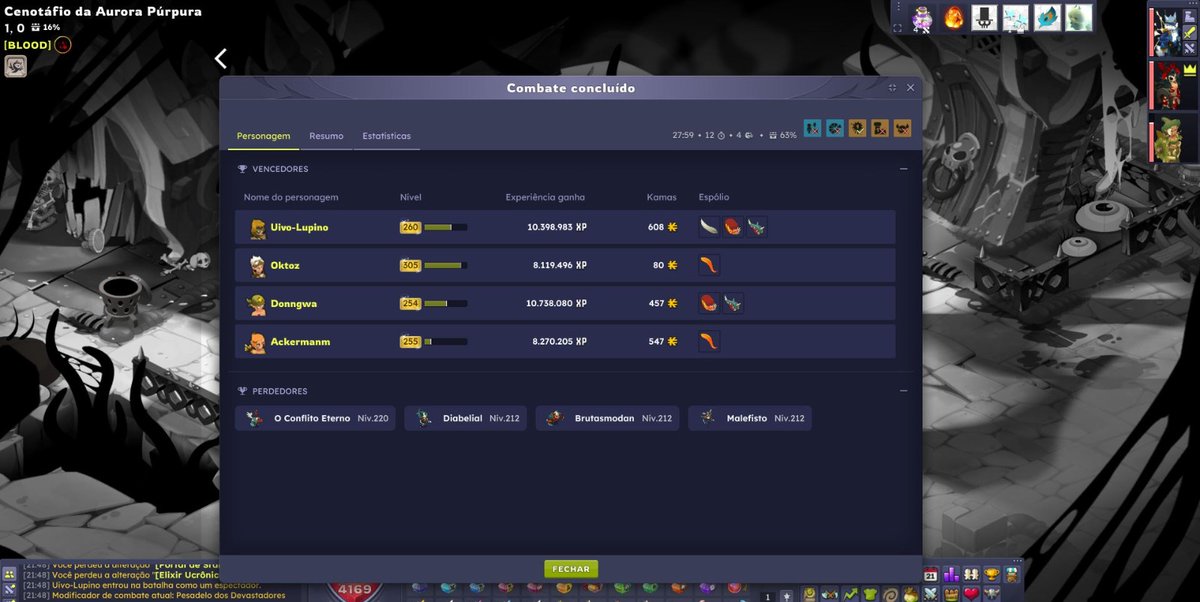Click the guild emblem under BLOOD tag
The height and width of the screenshot is (602, 1200).
coord(14,66)
